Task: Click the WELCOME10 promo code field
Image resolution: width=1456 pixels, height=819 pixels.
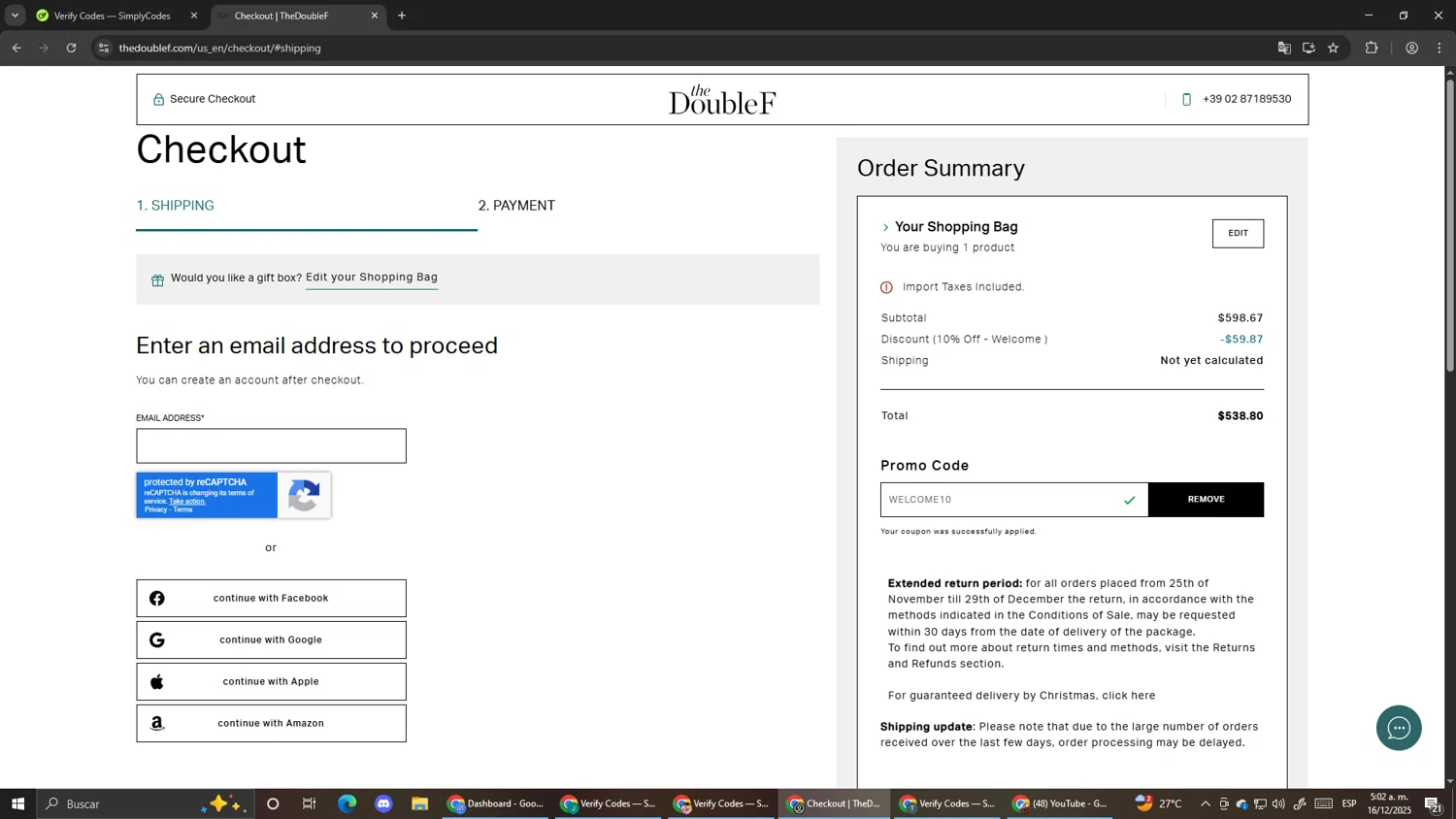Action: 1013,500
